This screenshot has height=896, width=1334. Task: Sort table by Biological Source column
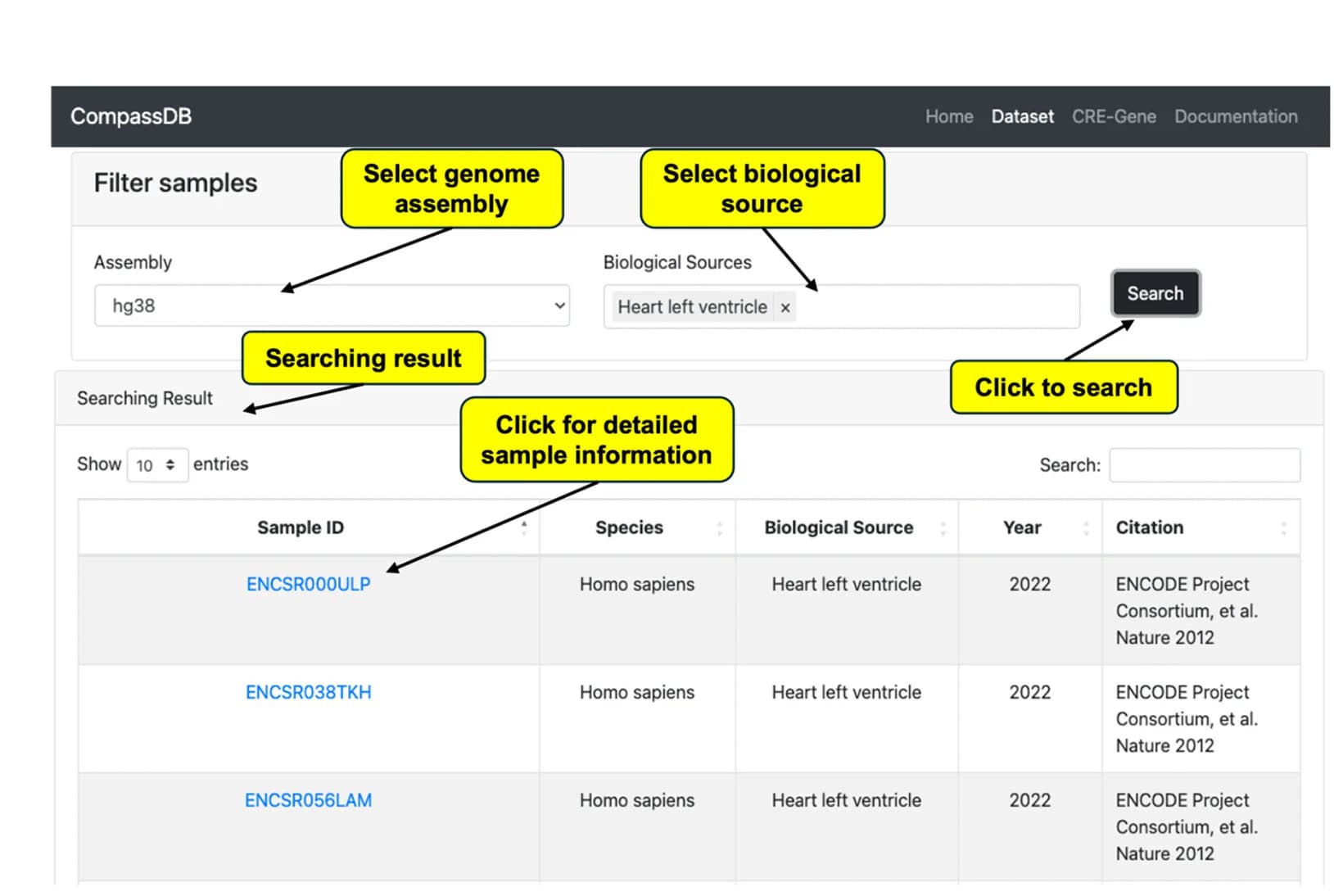(x=847, y=527)
